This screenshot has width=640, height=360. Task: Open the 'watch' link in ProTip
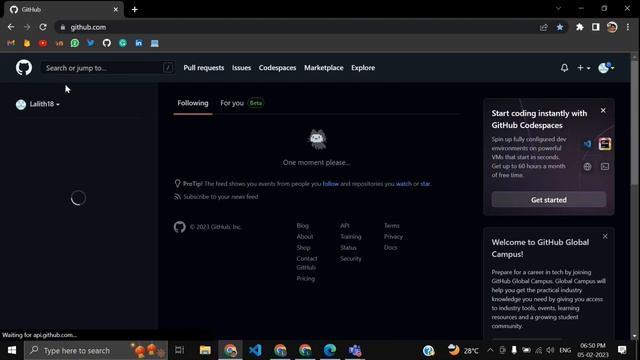point(404,184)
